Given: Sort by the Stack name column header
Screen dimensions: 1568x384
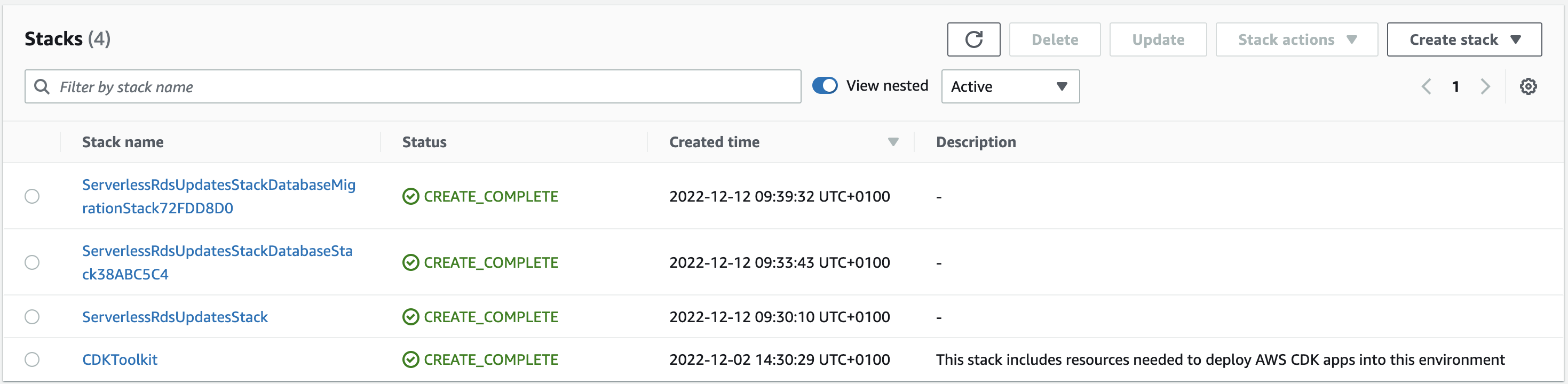Looking at the screenshot, I should pos(123,142).
